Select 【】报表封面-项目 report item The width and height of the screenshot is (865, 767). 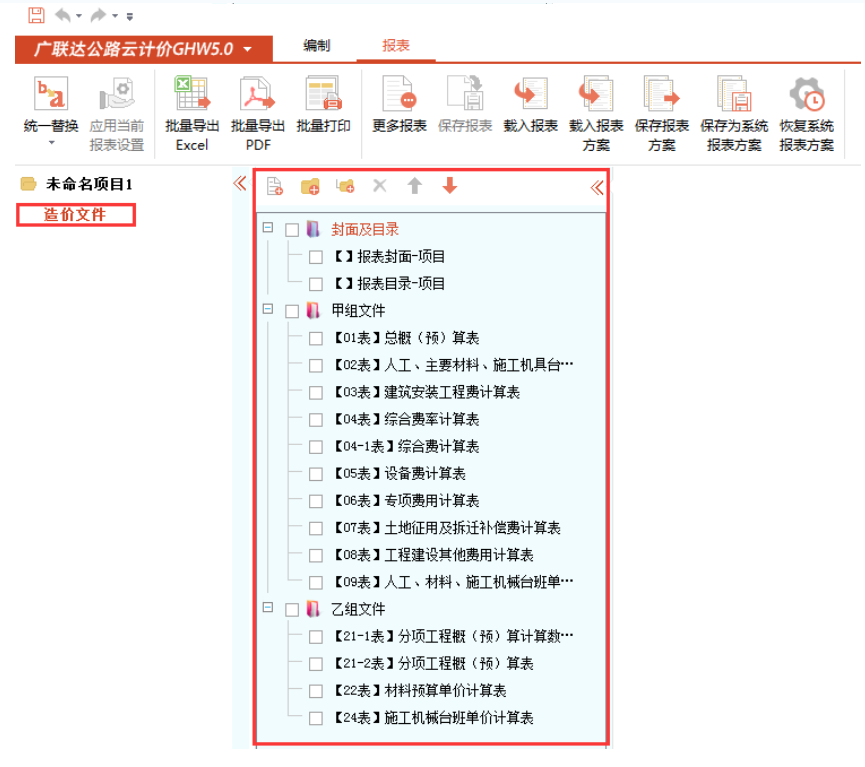tap(389, 257)
